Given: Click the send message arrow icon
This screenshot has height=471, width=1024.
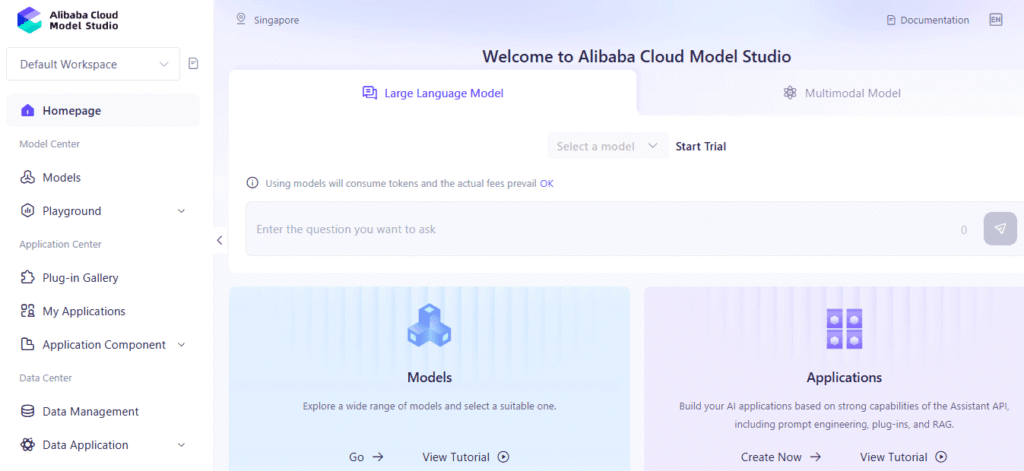Looking at the screenshot, I should [x=1000, y=229].
